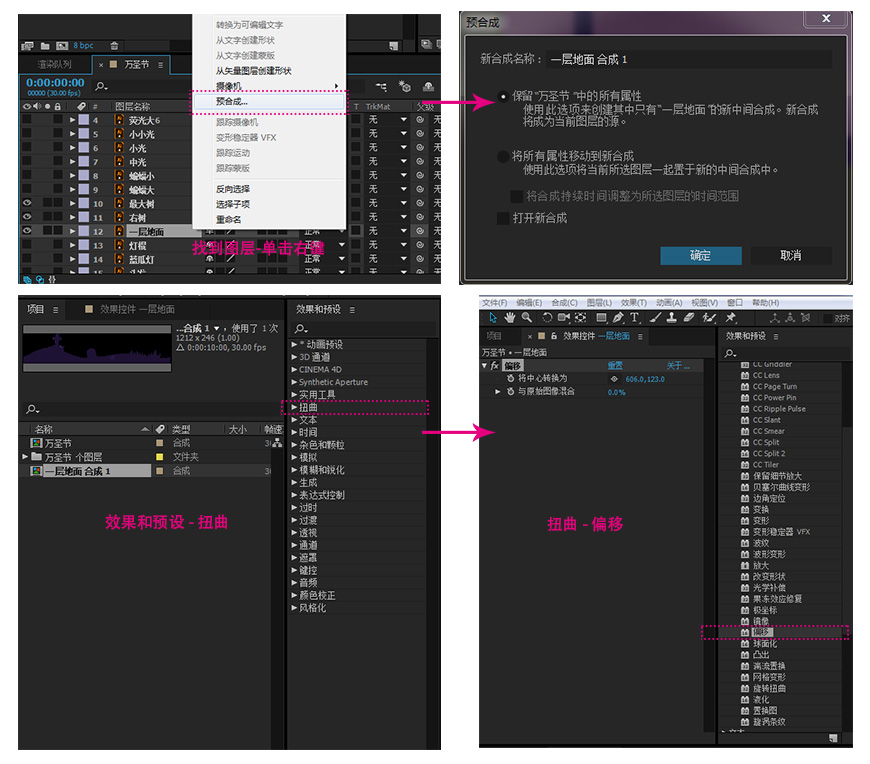The height and width of the screenshot is (764, 870).
Task: Expand the 模糊和锐化 effects category
Action: click(294, 470)
